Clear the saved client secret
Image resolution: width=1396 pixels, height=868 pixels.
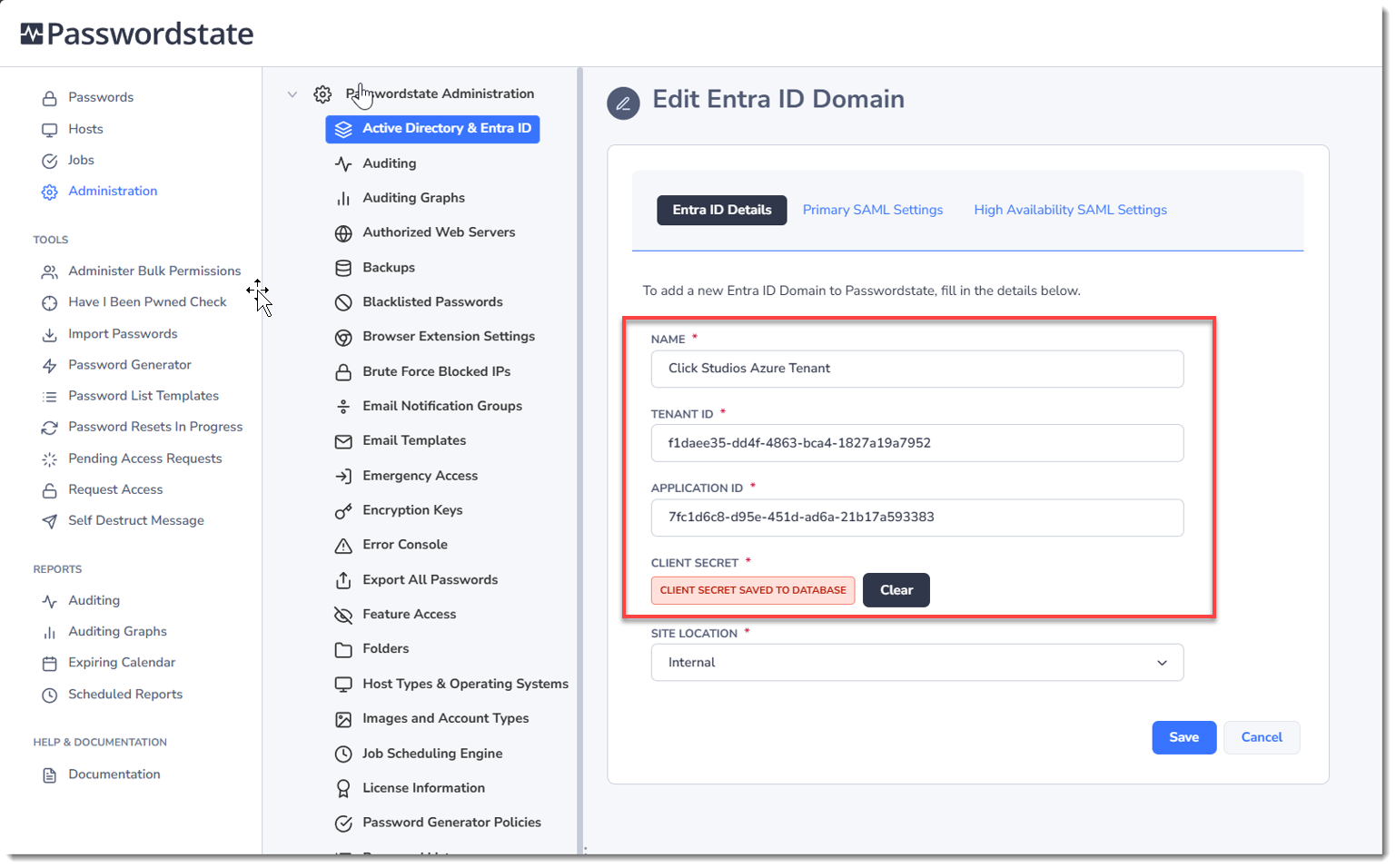(896, 590)
